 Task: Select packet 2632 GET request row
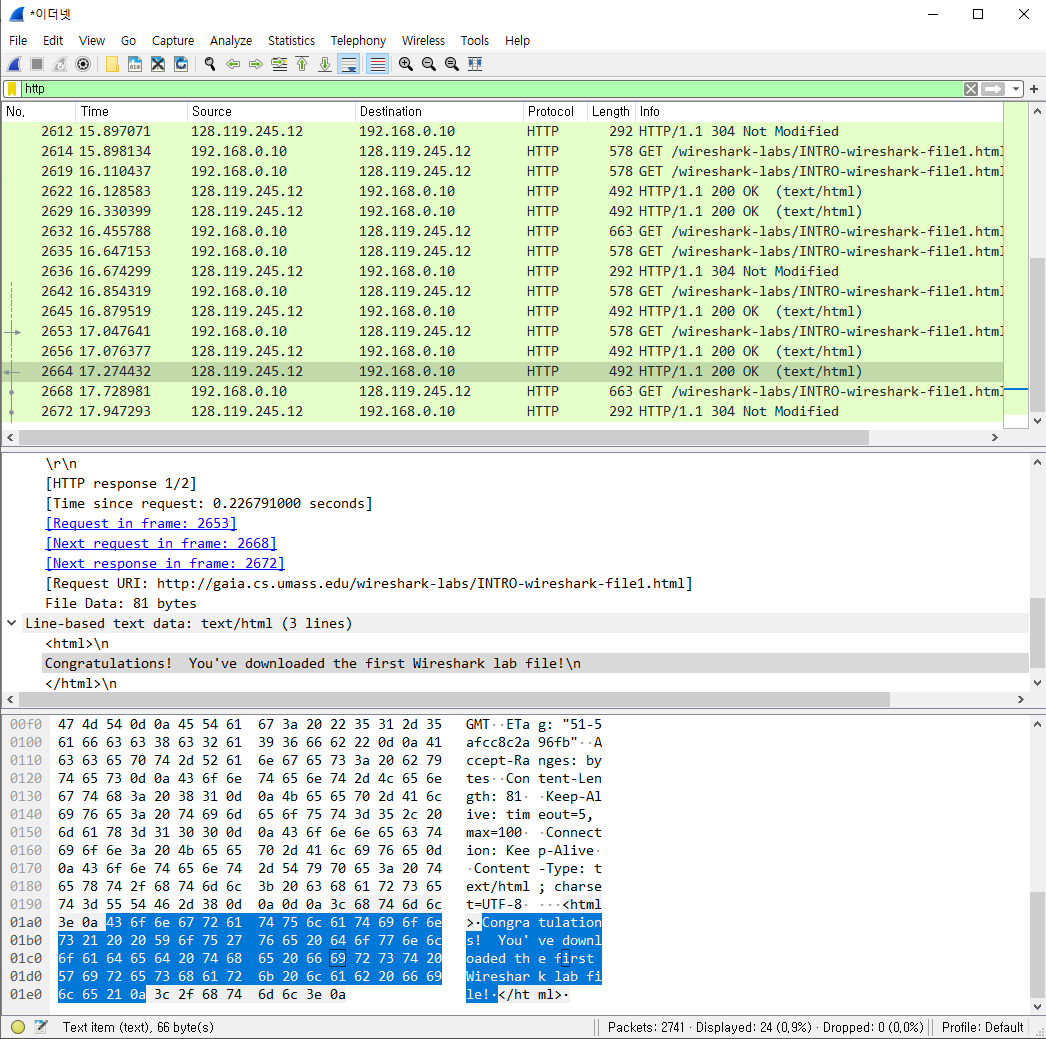coord(502,231)
